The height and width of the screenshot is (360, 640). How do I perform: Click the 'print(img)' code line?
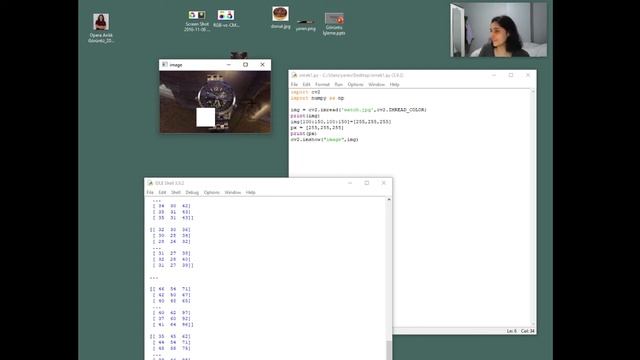click(x=305, y=116)
